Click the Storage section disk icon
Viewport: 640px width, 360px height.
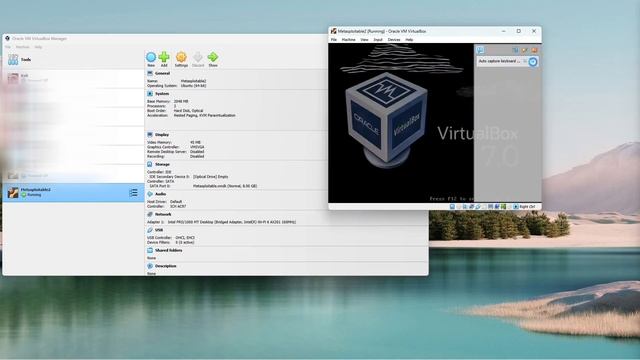[x=150, y=164]
